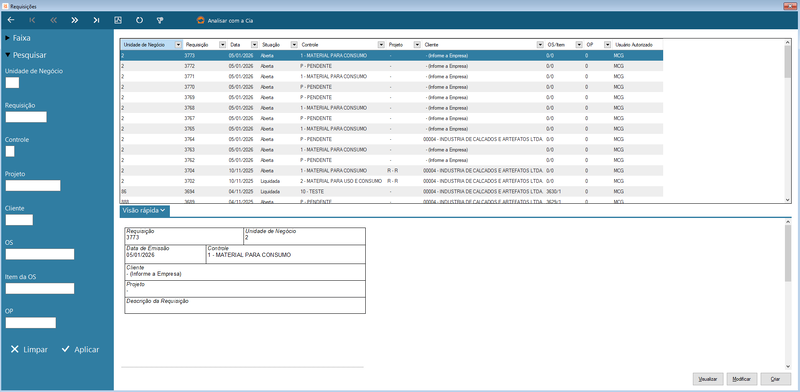Click the Modificar button

pyautogui.click(x=742, y=379)
